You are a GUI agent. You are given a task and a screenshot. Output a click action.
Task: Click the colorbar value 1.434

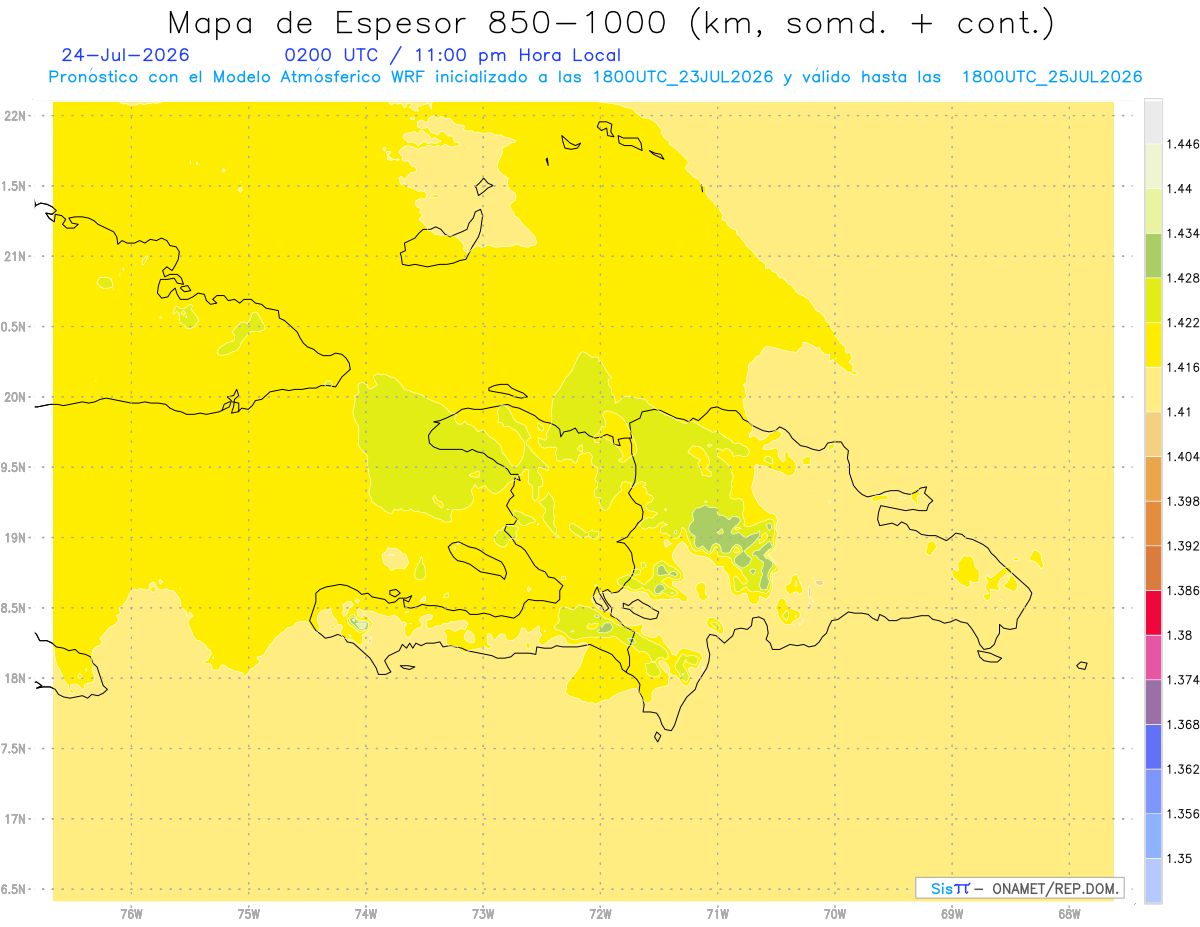coord(1185,233)
